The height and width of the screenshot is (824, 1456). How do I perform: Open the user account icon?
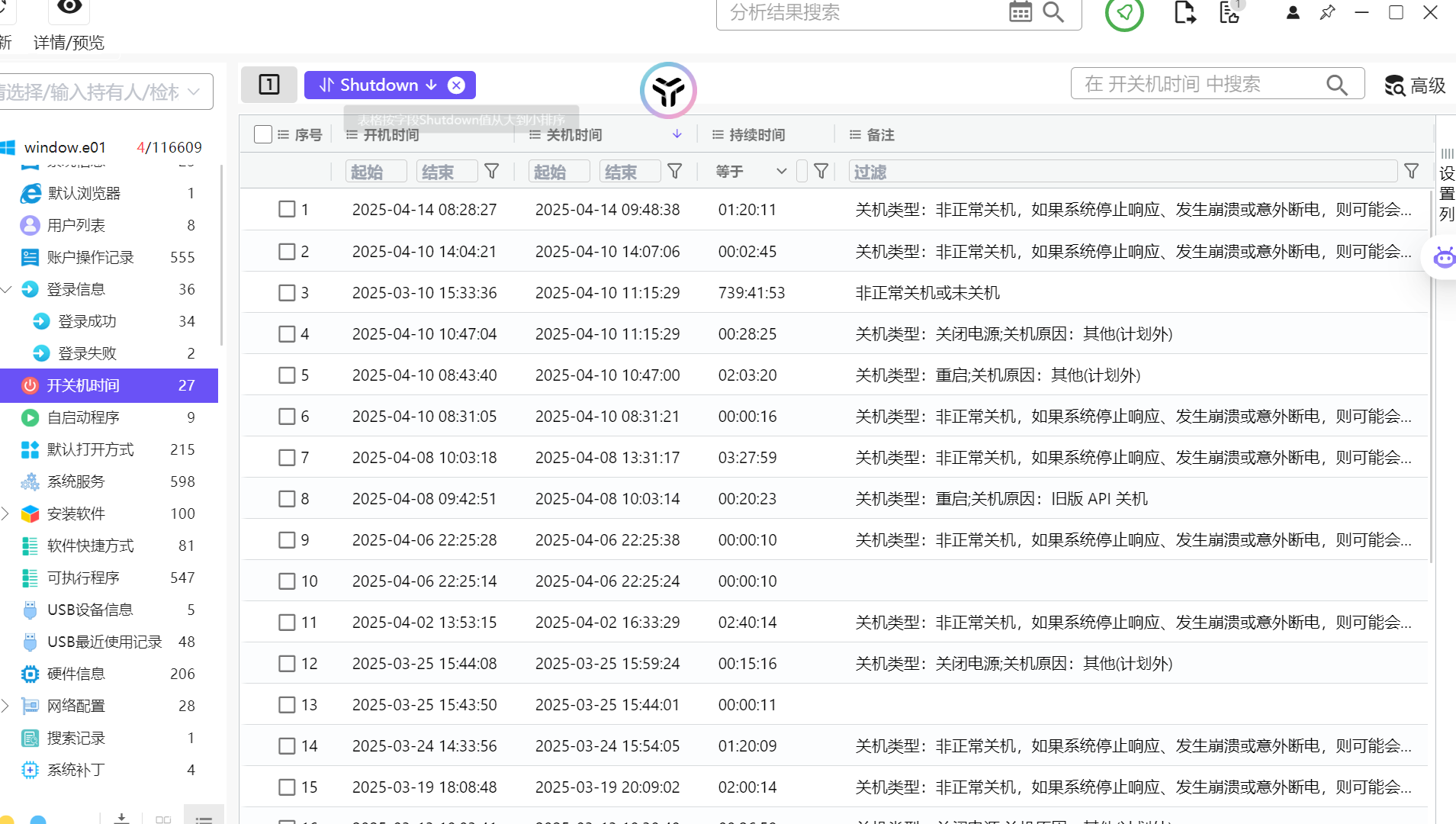click(x=1293, y=12)
